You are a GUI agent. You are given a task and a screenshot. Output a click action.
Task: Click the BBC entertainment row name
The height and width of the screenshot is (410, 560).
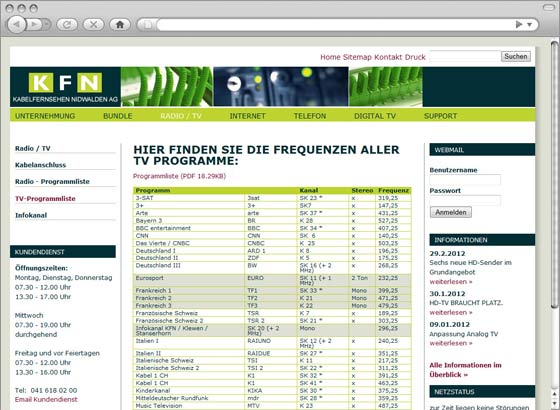click(x=163, y=228)
